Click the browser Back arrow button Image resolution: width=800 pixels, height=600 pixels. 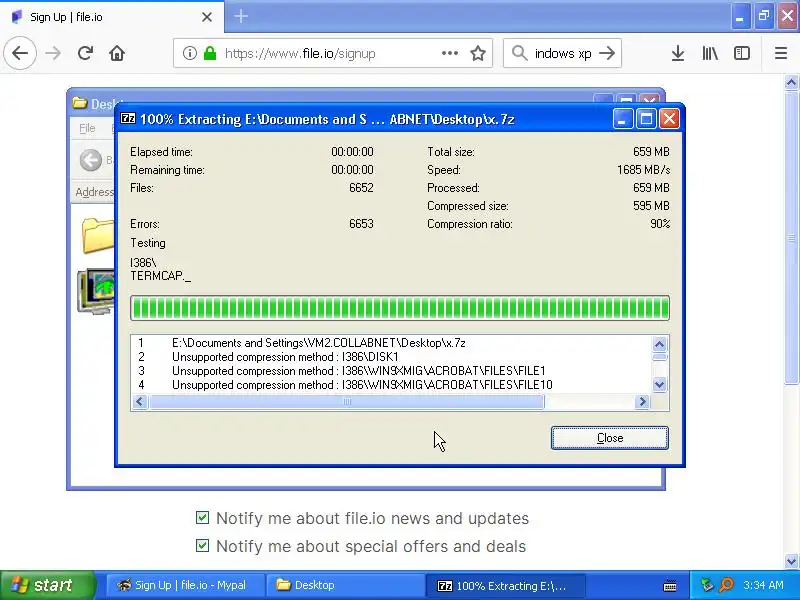pyautogui.click(x=20, y=53)
